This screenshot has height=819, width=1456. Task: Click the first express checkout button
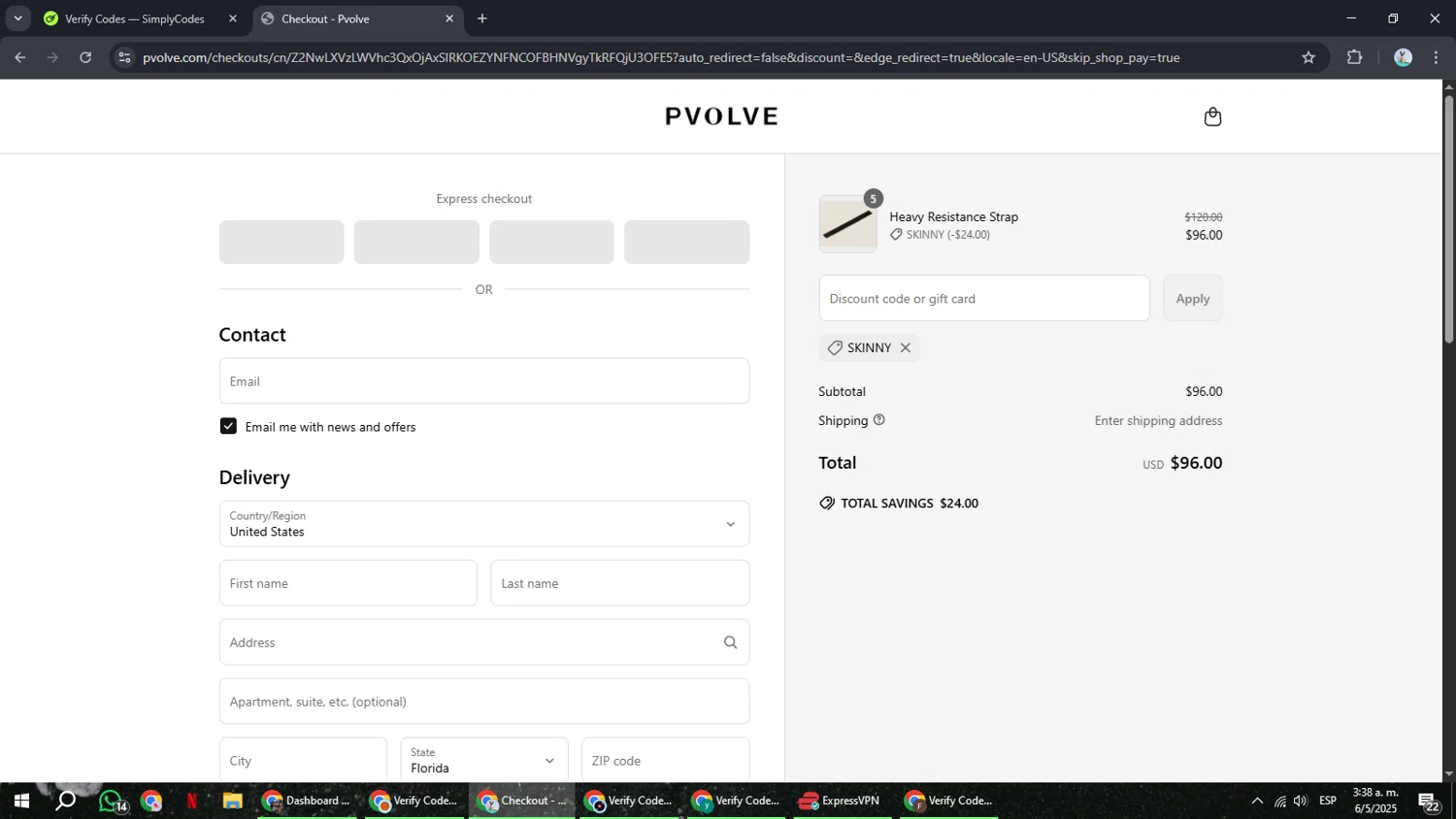281,242
